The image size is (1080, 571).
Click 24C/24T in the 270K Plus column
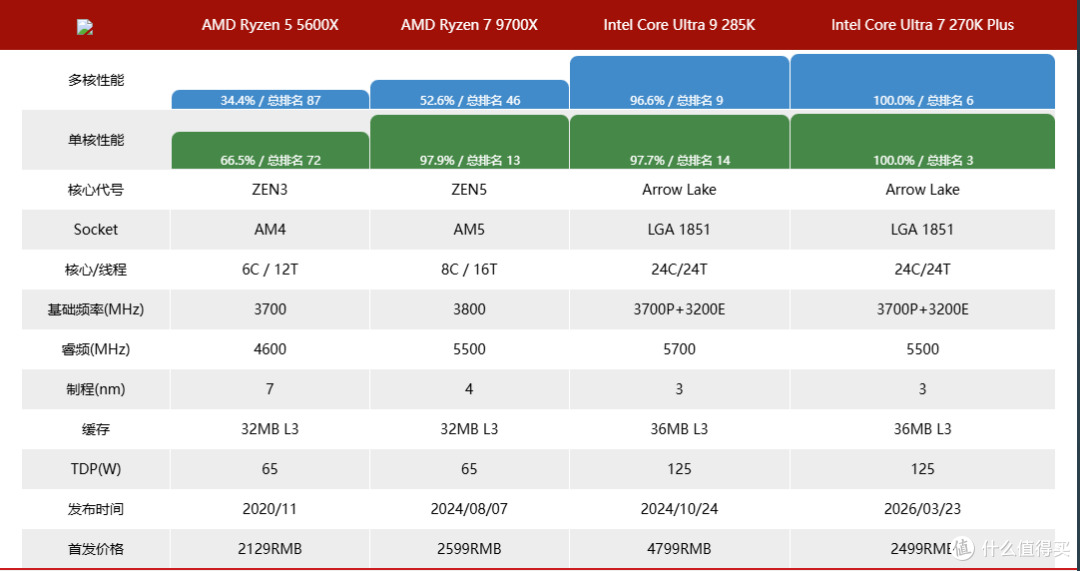922,269
